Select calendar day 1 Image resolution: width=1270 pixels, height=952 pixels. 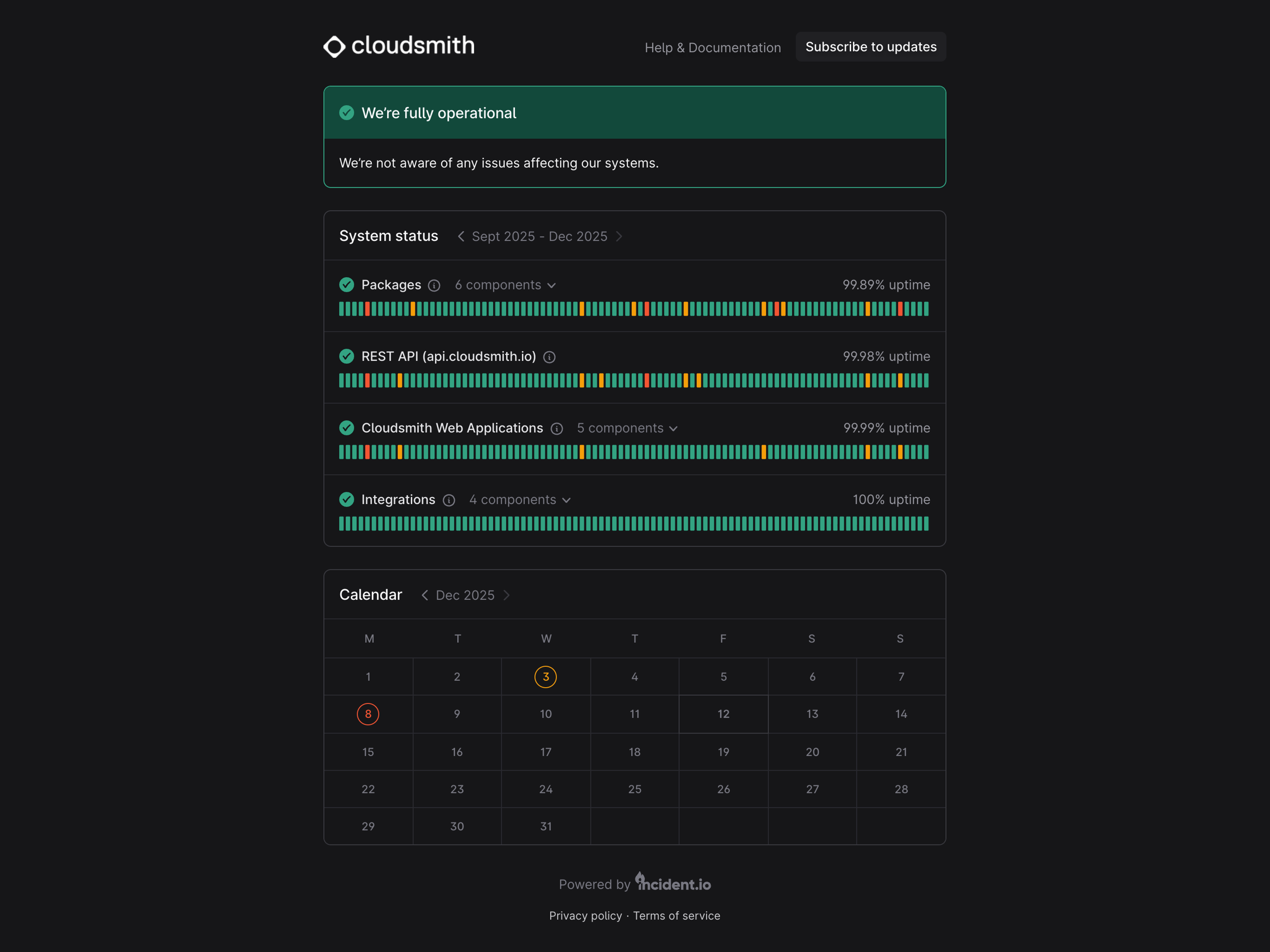[x=368, y=677]
